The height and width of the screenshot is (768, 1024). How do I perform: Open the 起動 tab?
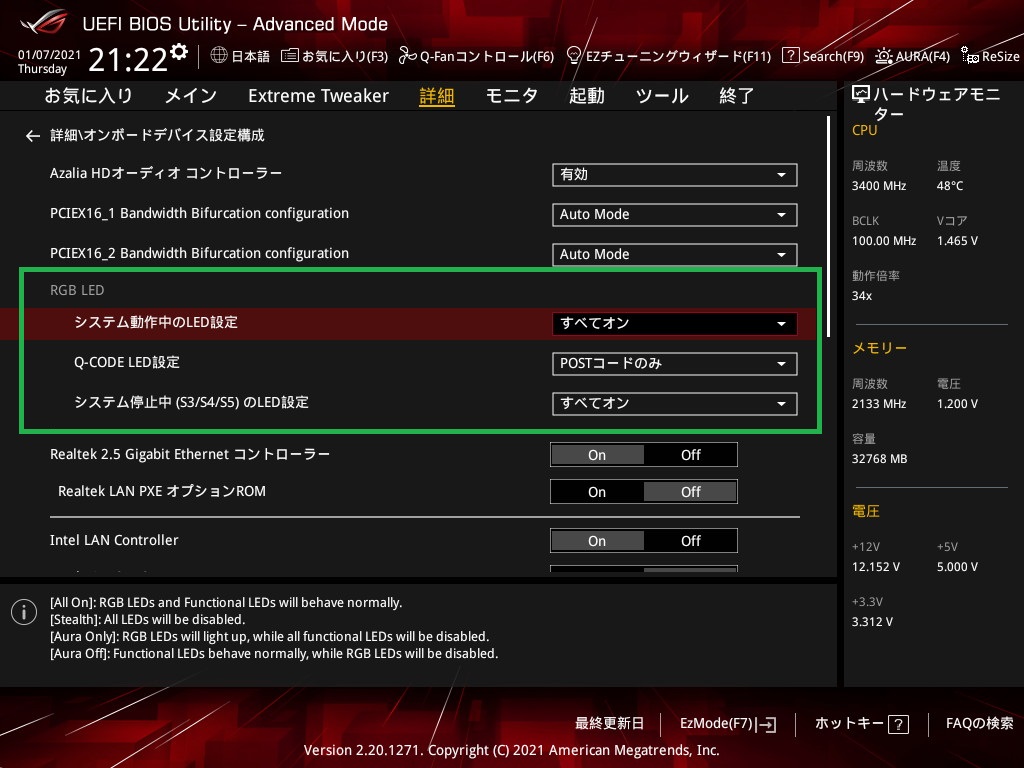click(586, 96)
